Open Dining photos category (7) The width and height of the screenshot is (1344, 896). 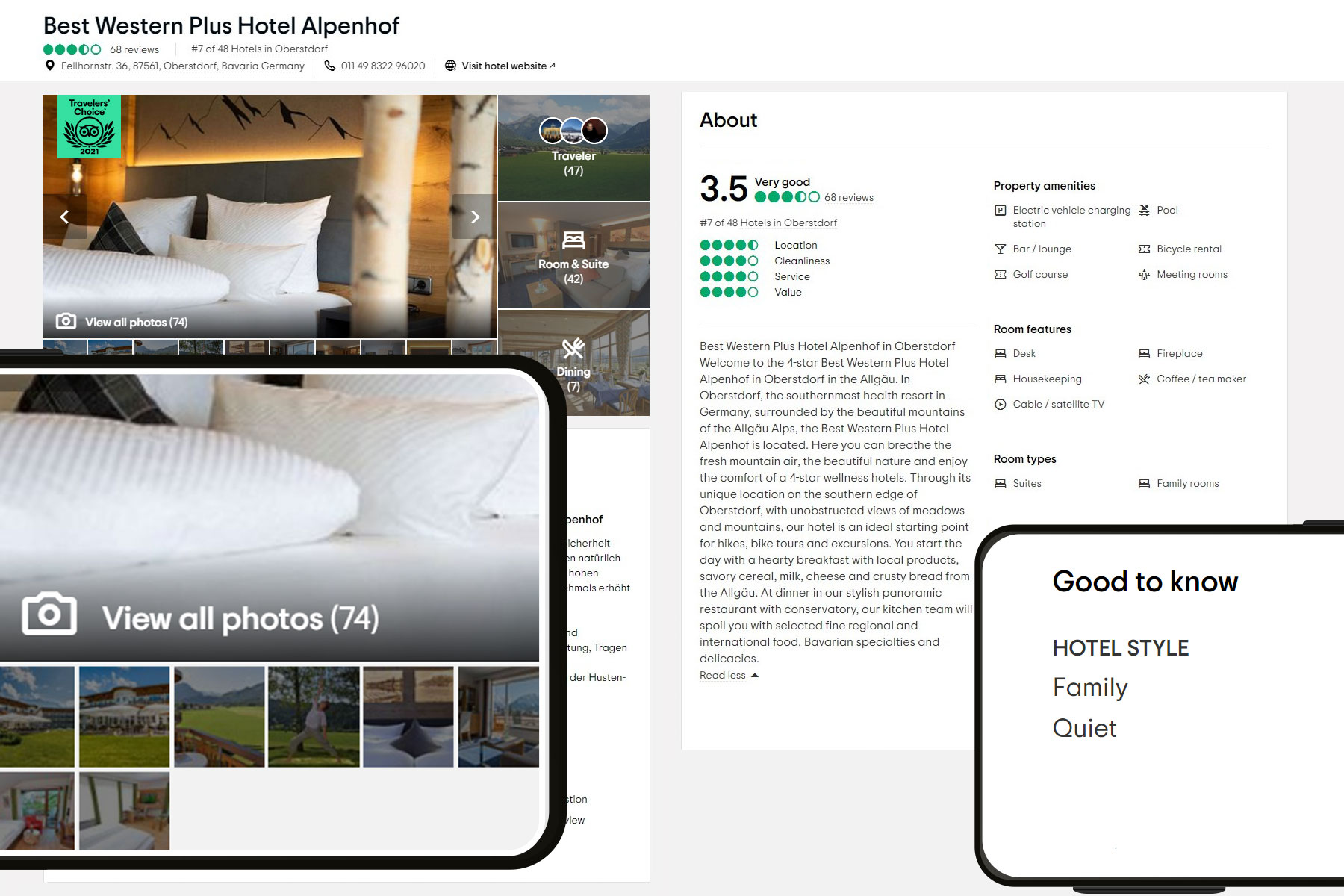click(x=573, y=363)
